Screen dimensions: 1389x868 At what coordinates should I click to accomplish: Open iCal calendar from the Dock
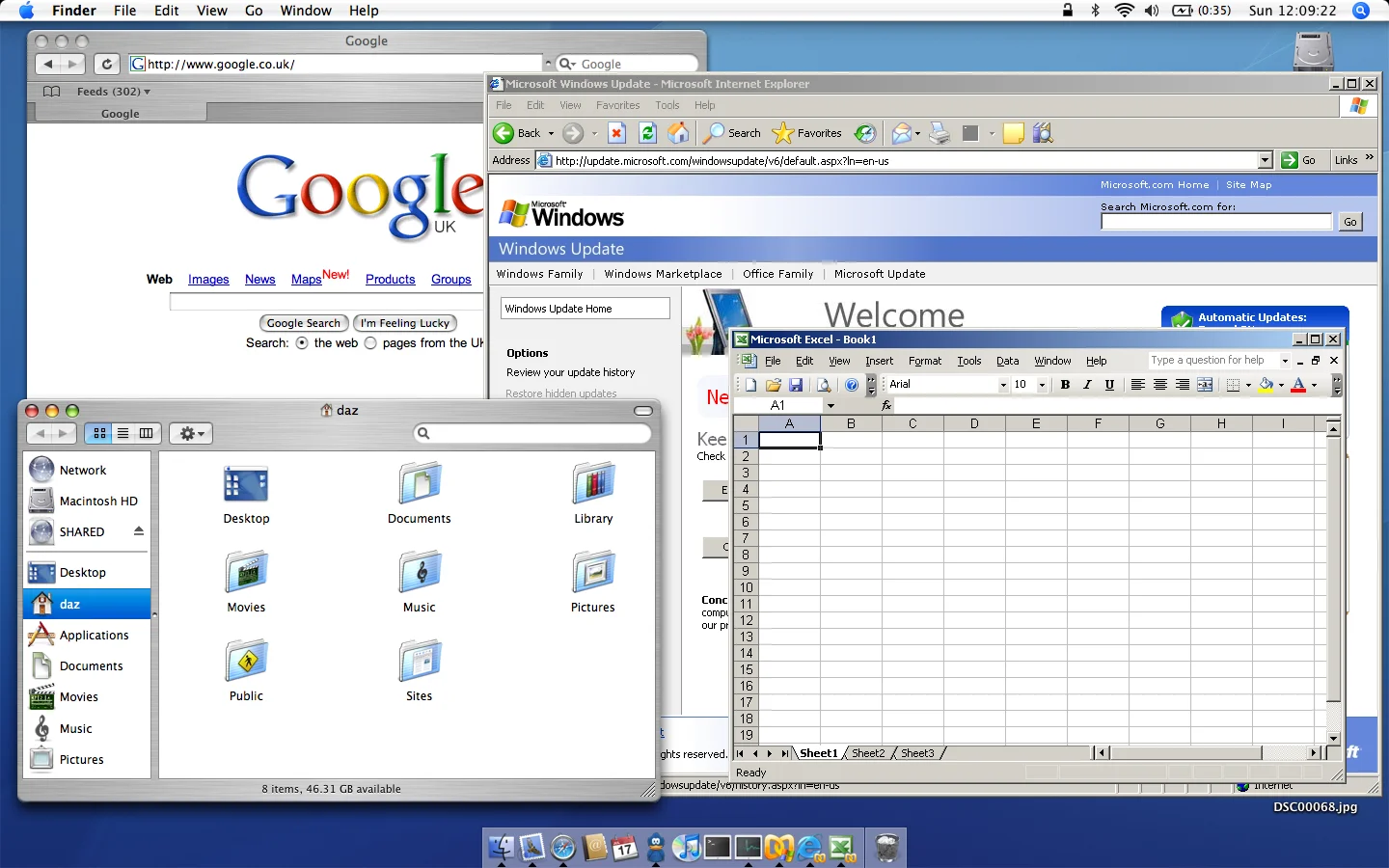coord(625,848)
